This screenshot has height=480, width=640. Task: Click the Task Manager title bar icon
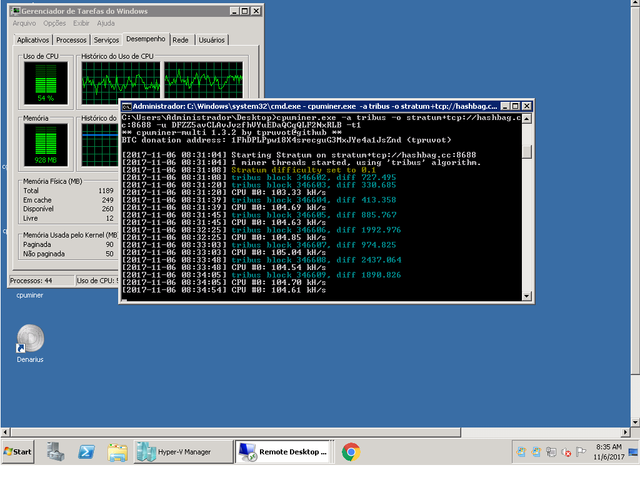tap(16, 11)
